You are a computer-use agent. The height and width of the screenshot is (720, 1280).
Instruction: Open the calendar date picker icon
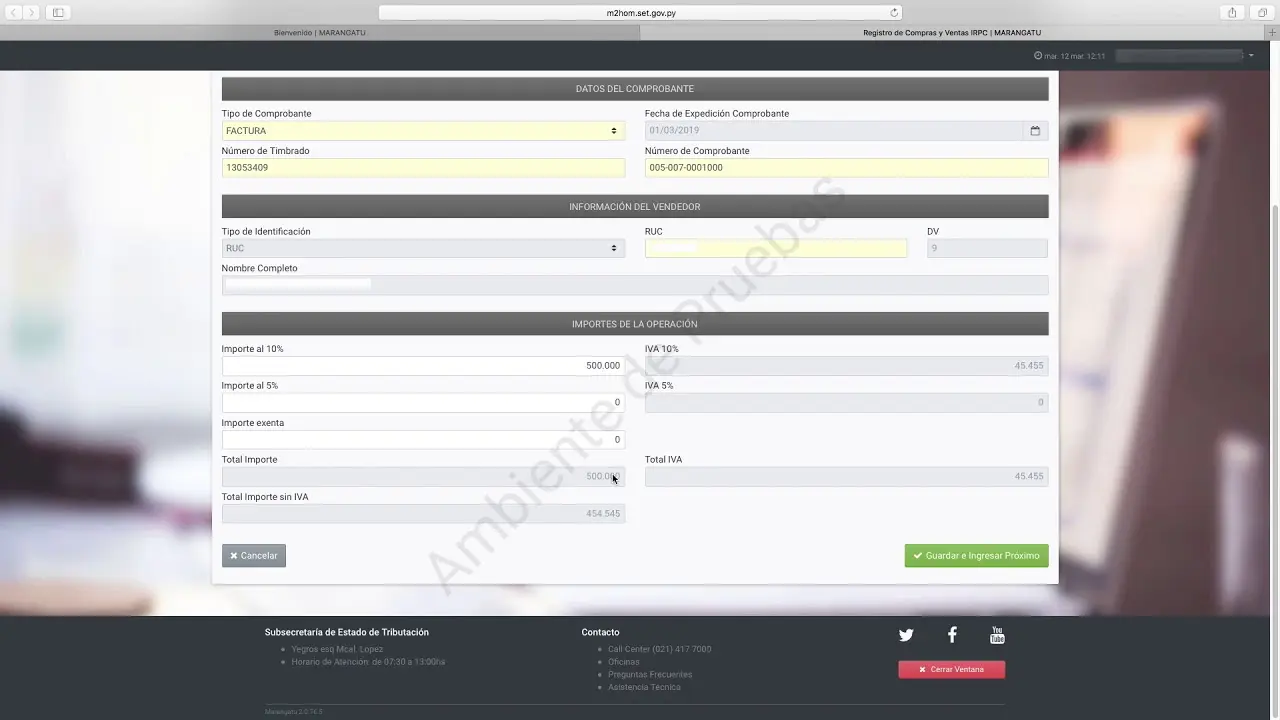[1035, 131]
